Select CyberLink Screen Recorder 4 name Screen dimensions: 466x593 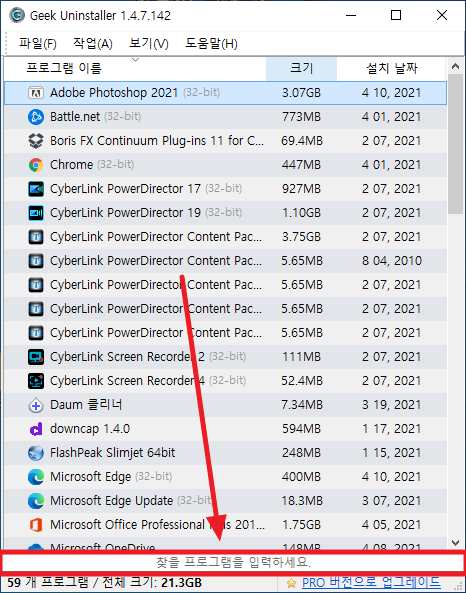(127, 381)
